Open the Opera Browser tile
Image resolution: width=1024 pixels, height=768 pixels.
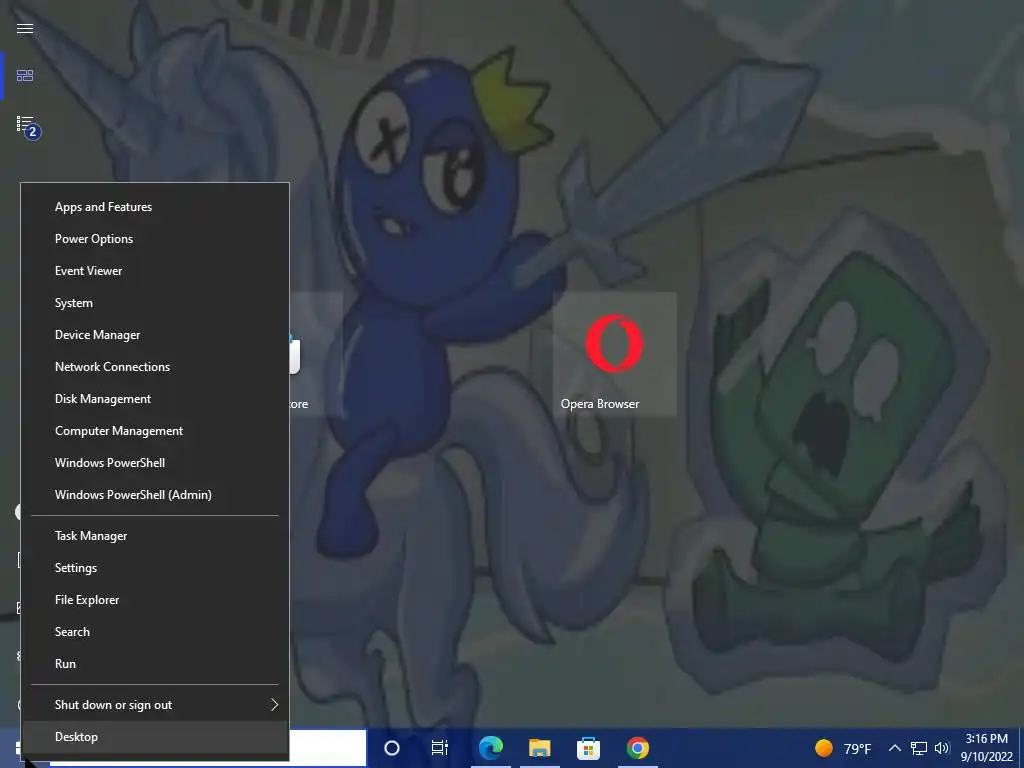coord(615,354)
